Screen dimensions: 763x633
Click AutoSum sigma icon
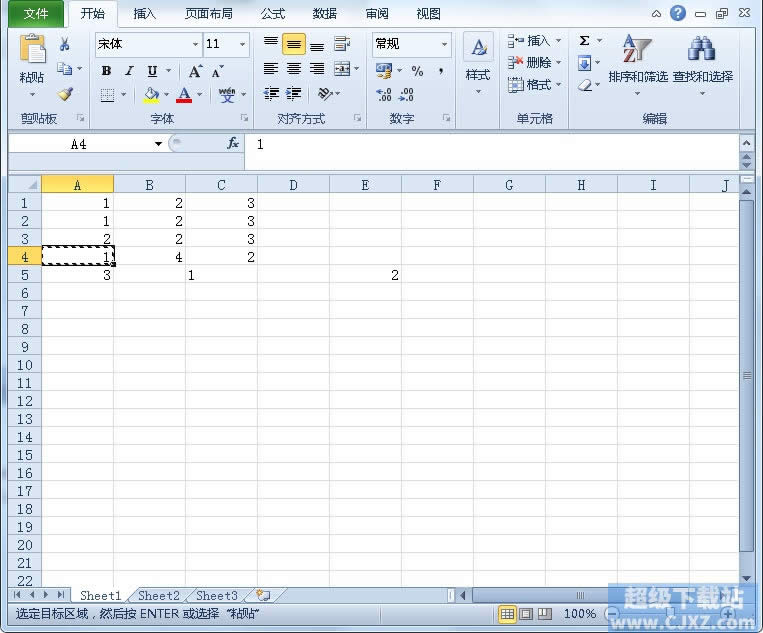pyautogui.click(x=584, y=40)
